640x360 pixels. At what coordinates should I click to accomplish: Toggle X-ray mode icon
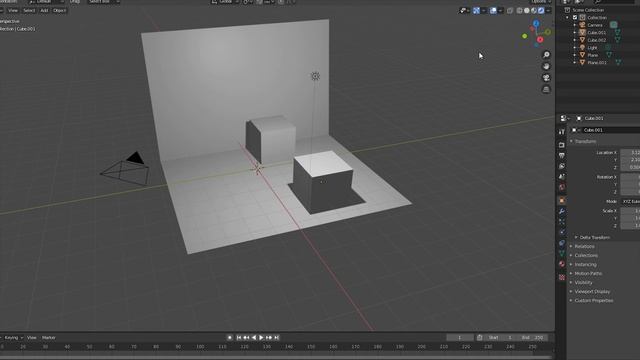[510, 11]
